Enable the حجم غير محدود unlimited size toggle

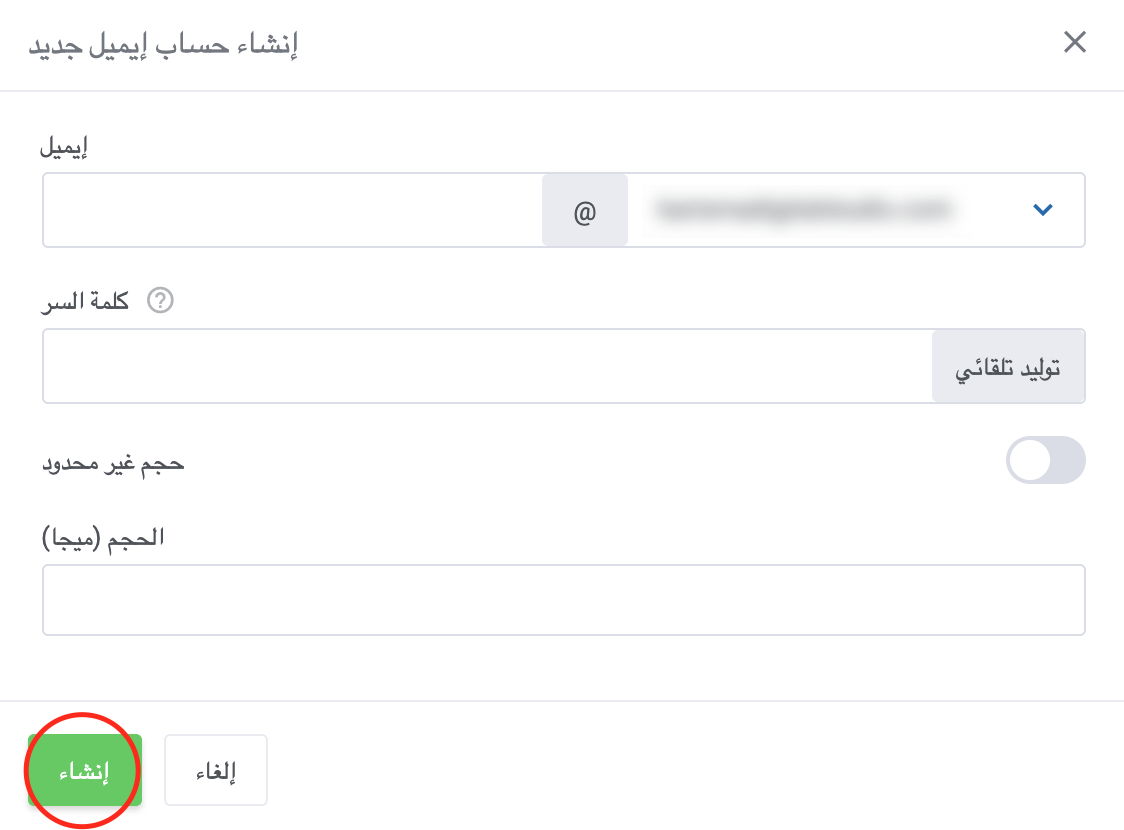[1046, 460]
